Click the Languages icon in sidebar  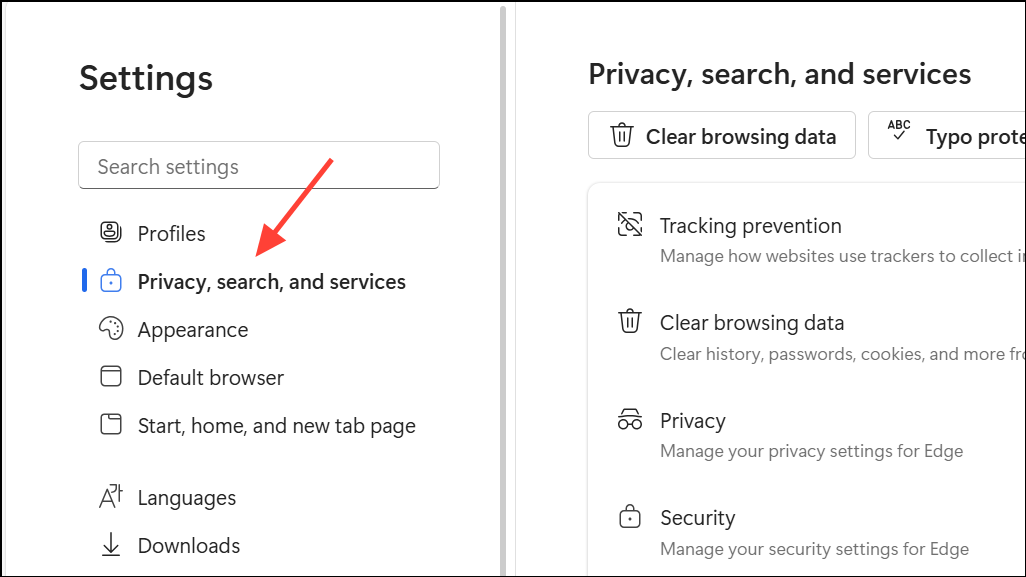111,497
